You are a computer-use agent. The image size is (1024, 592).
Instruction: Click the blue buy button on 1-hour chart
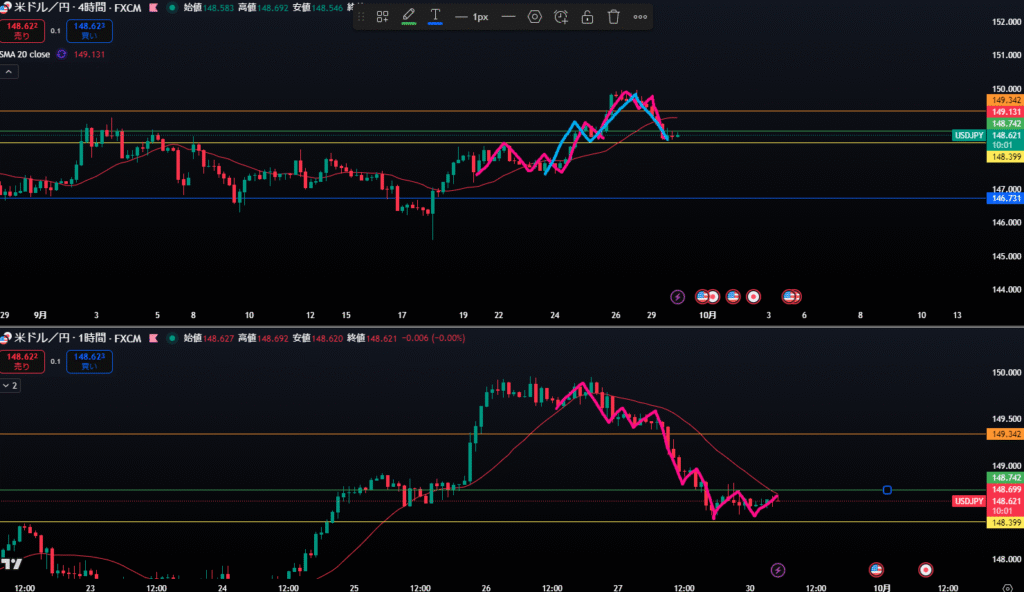(90, 361)
